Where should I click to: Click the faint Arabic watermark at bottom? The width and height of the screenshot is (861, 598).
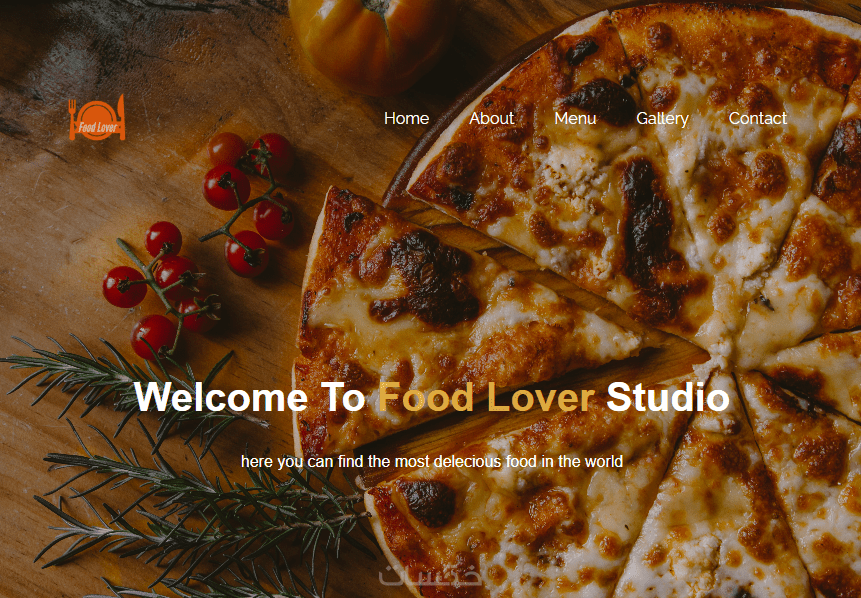click(430, 575)
